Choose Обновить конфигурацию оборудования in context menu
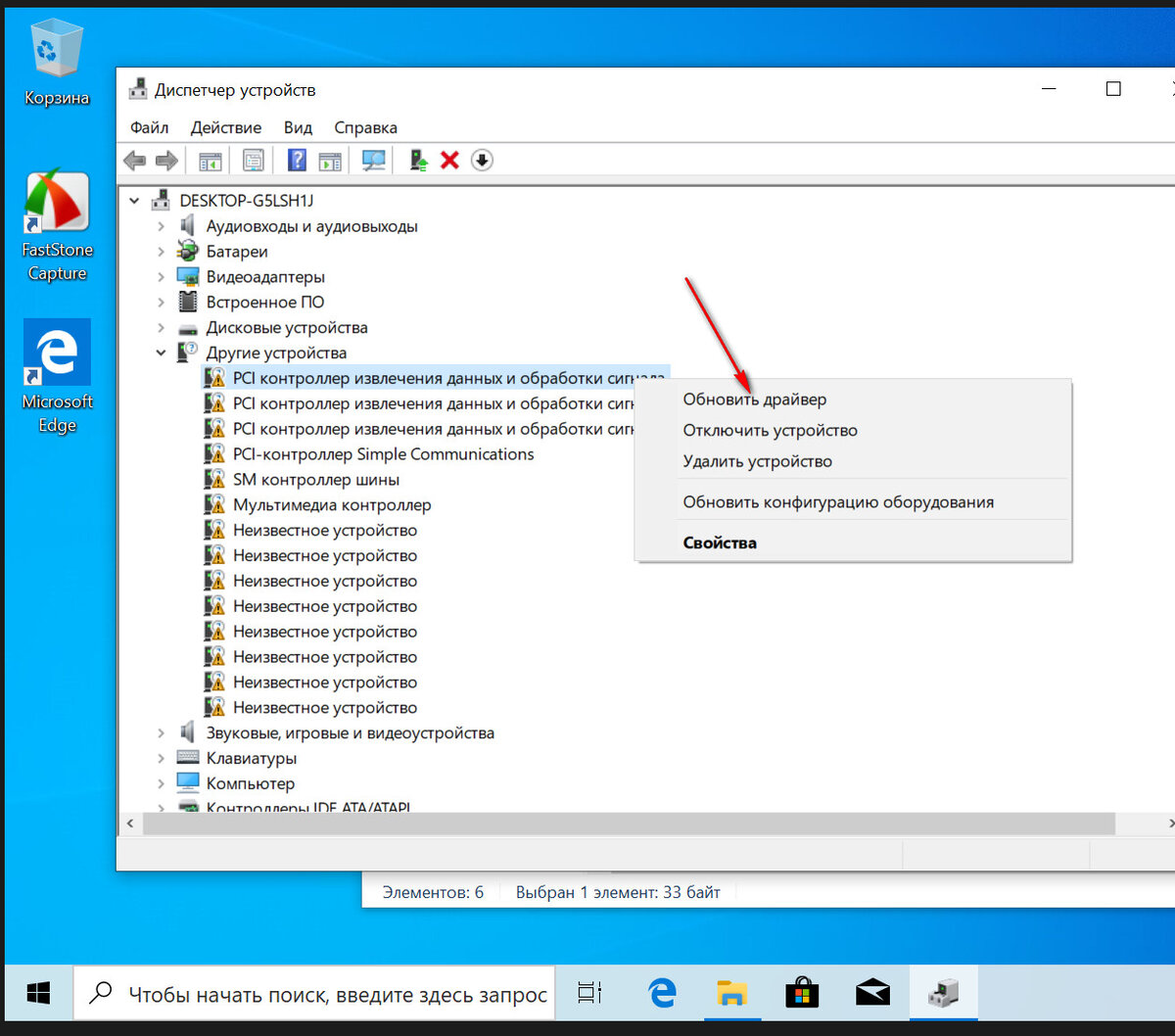Image resolution: width=1175 pixels, height=1036 pixels. [x=853, y=502]
